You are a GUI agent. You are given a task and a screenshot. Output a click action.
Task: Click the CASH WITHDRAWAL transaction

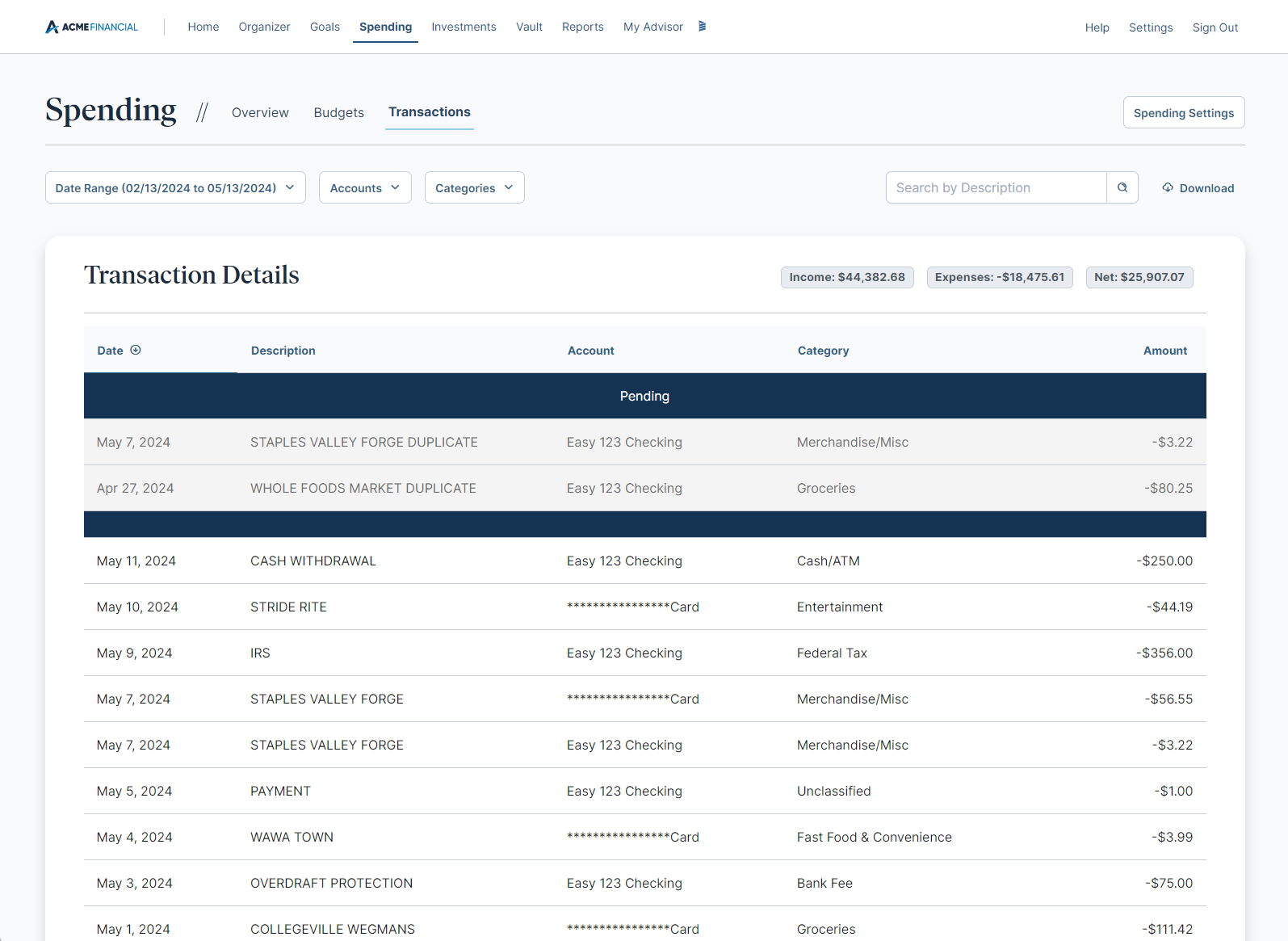(644, 561)
